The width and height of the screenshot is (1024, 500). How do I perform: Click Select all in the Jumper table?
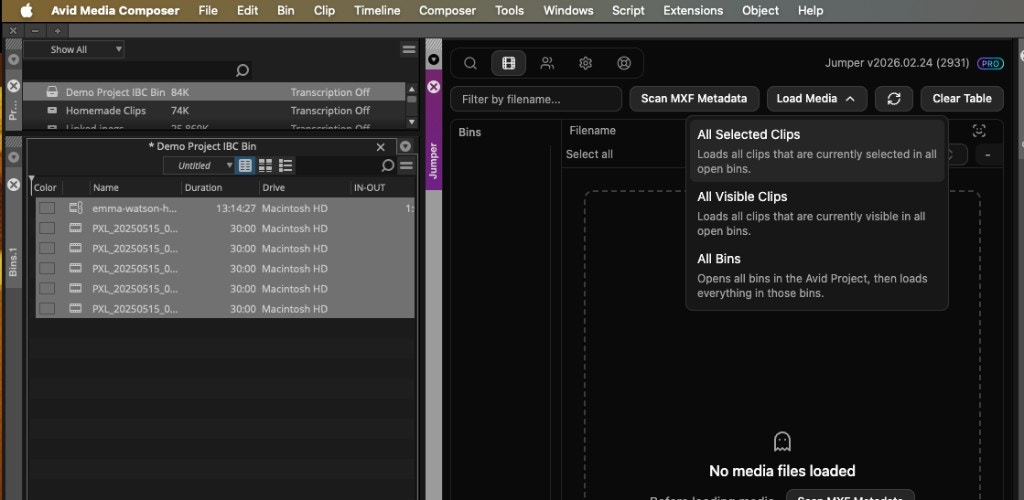[589, 154]
